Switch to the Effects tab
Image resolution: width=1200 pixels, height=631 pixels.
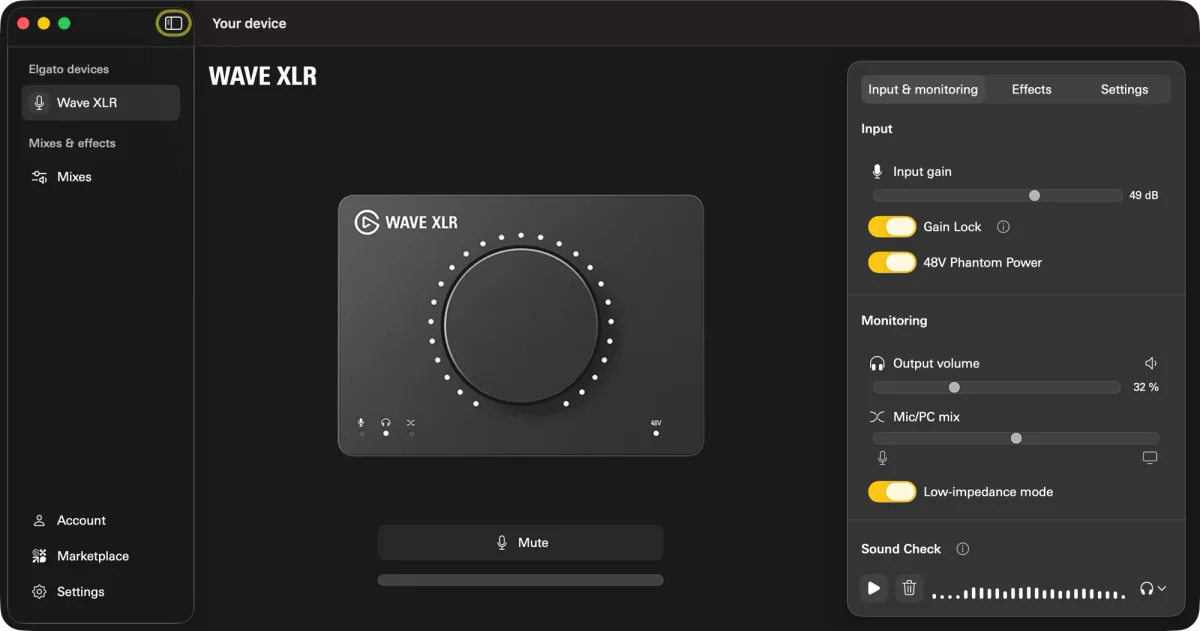tap(1031, 89)
